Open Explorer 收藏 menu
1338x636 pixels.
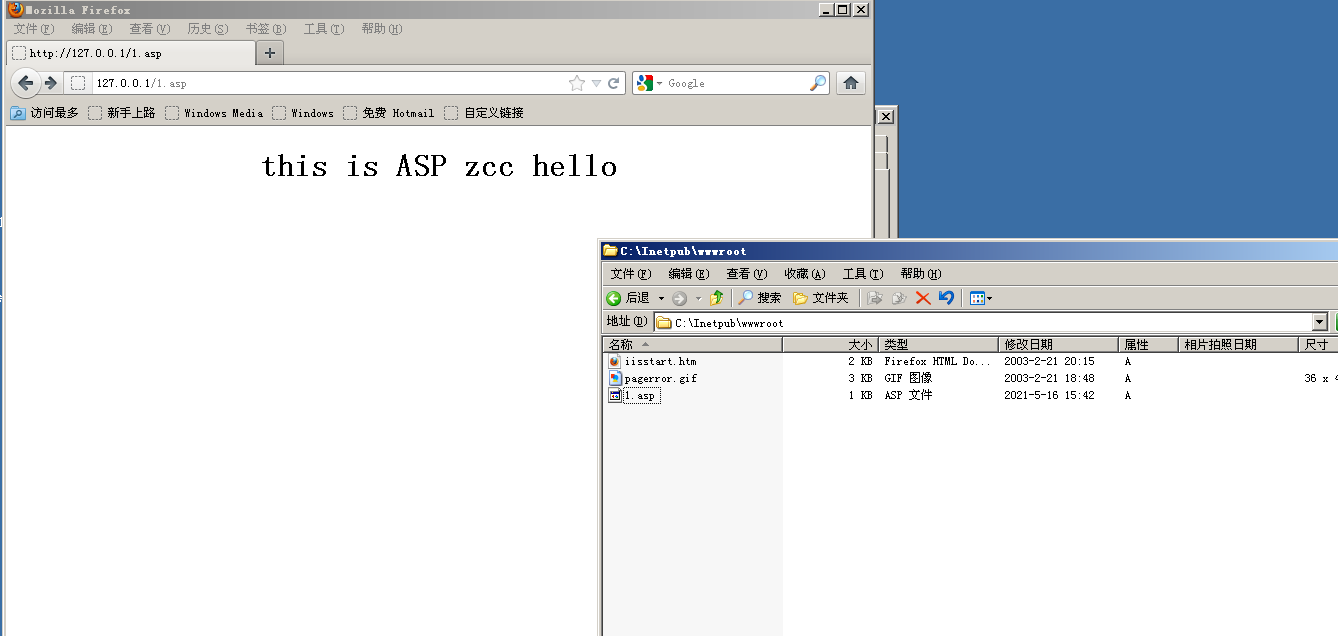point(805,274)
